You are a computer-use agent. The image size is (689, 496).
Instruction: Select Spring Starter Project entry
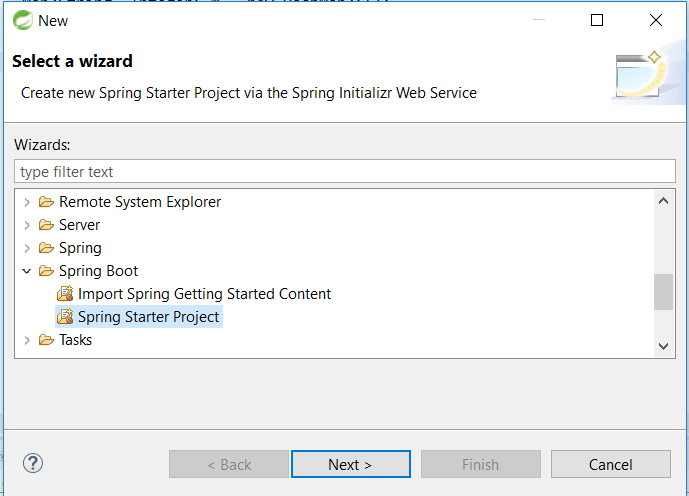click(x=149, y=317)
